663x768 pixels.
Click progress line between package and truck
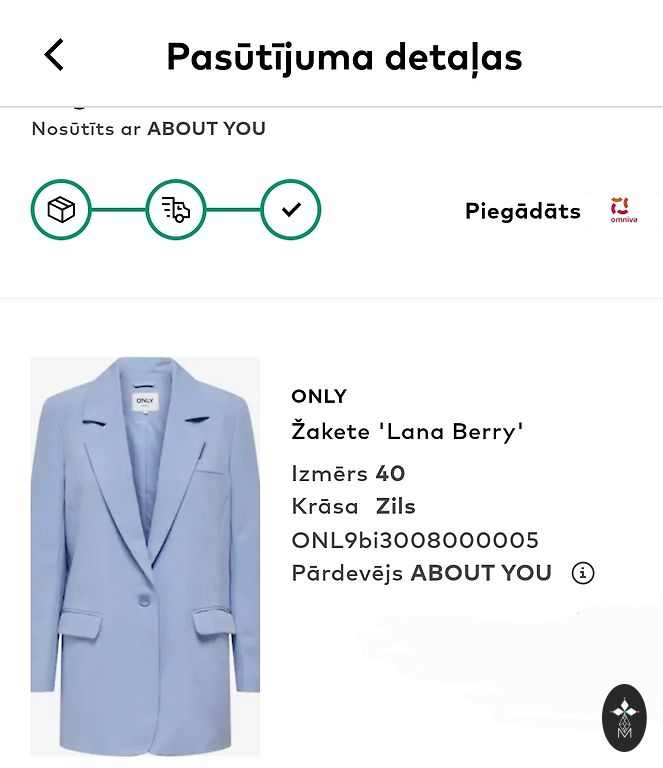[118, 210]
